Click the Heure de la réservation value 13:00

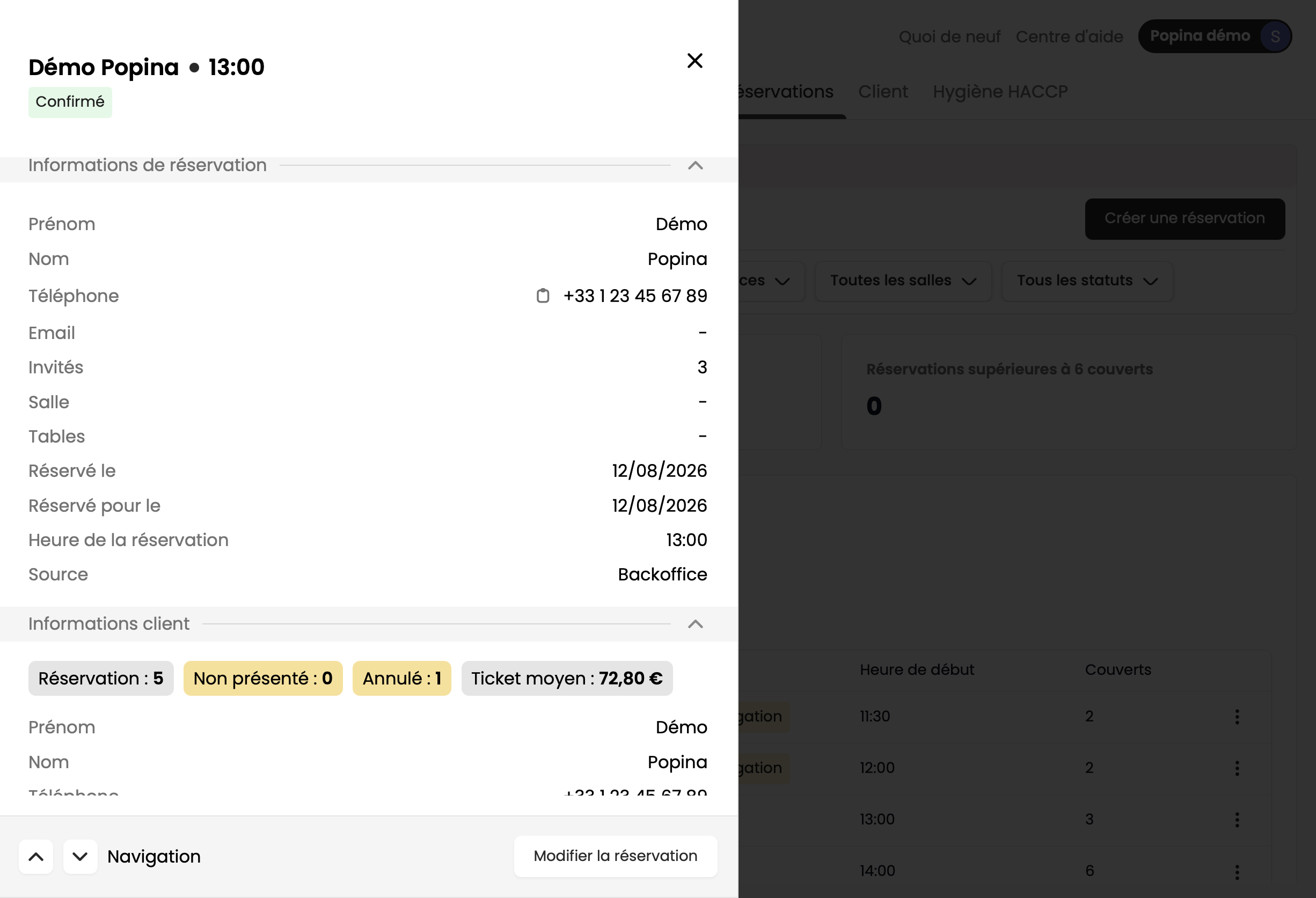click(686, 540)
